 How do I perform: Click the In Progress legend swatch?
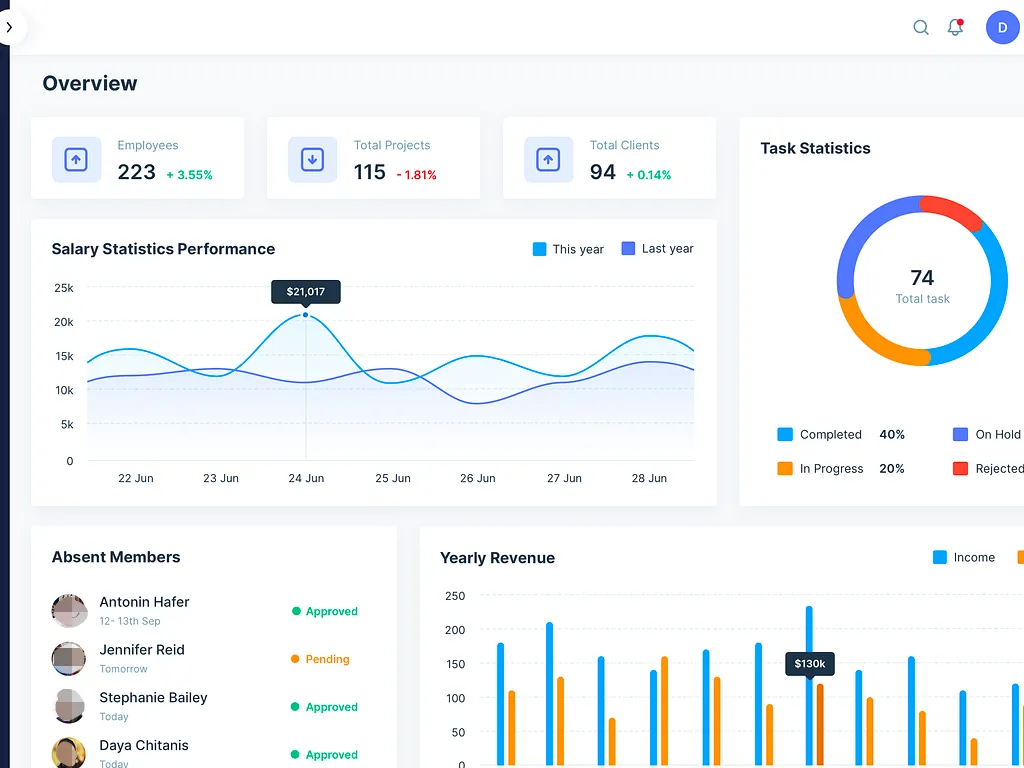[785, 468]
